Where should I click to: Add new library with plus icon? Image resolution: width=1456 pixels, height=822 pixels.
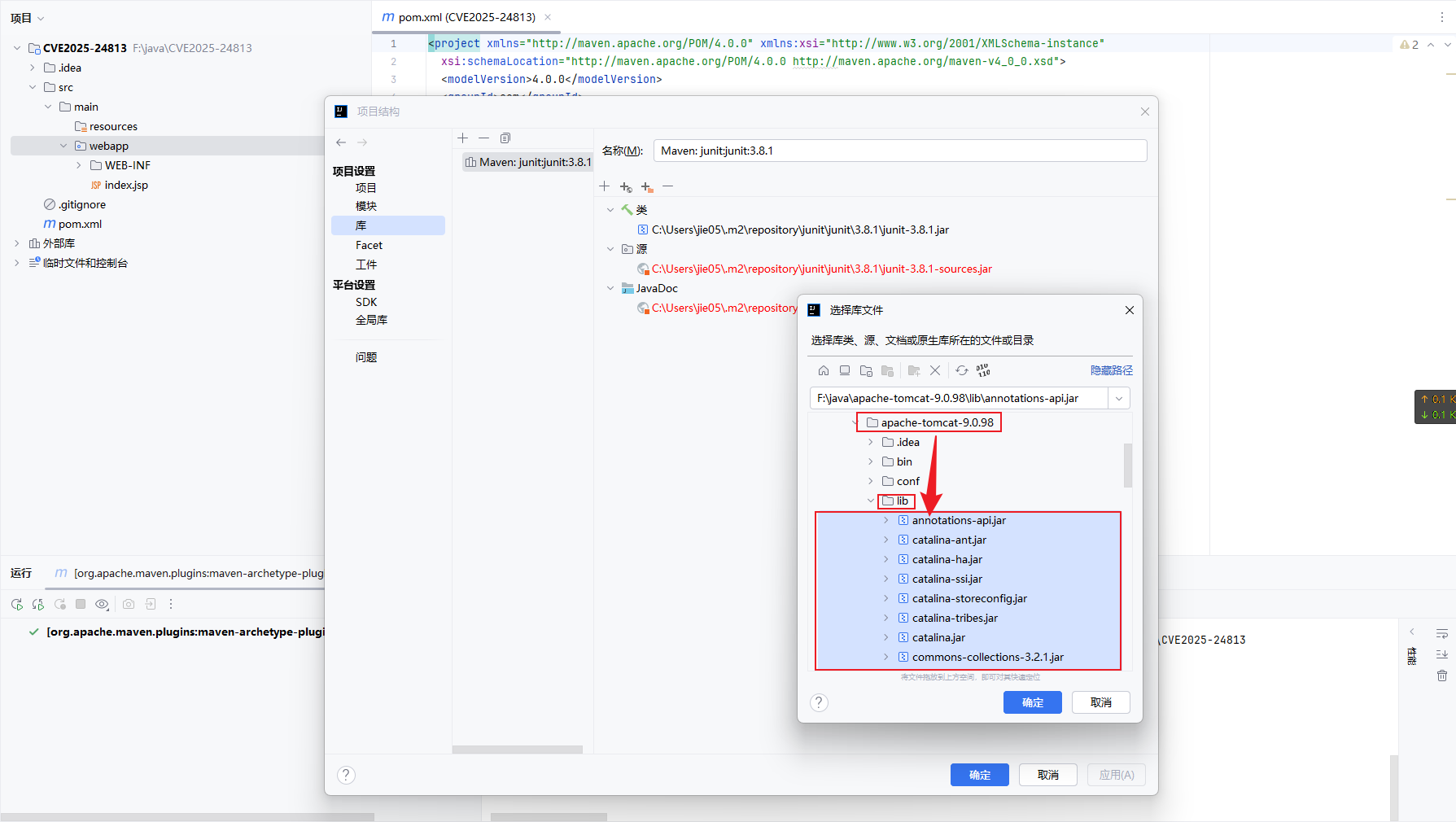[x=463, y=138]
